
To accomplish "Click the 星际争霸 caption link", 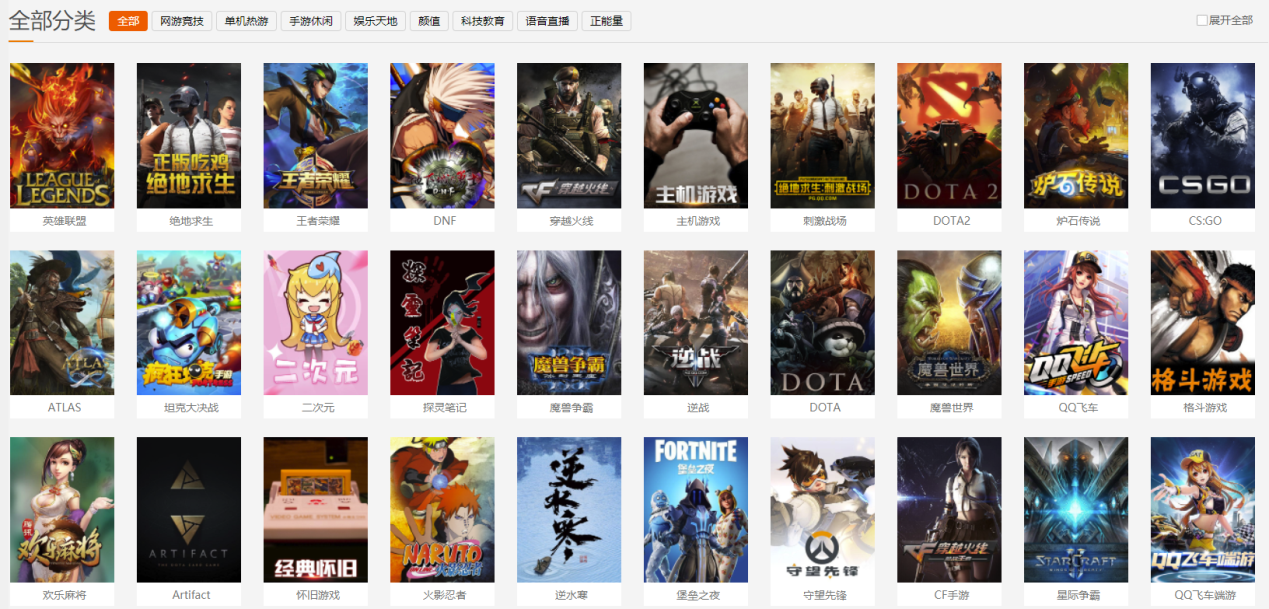I will pos(1078,595).
